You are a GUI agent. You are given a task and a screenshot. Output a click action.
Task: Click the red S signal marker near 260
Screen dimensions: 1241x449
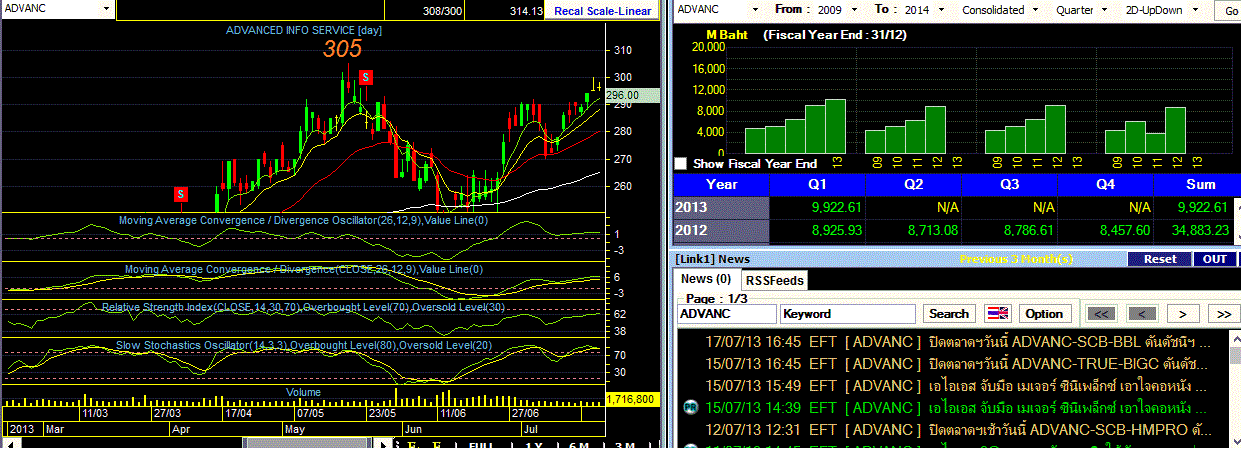pos(181,193)
